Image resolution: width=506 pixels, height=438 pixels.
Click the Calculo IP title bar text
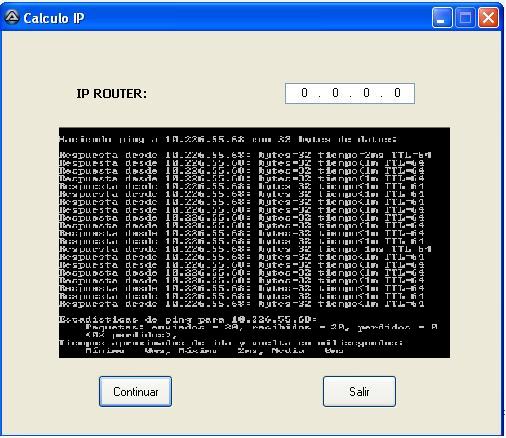point(54,18)
